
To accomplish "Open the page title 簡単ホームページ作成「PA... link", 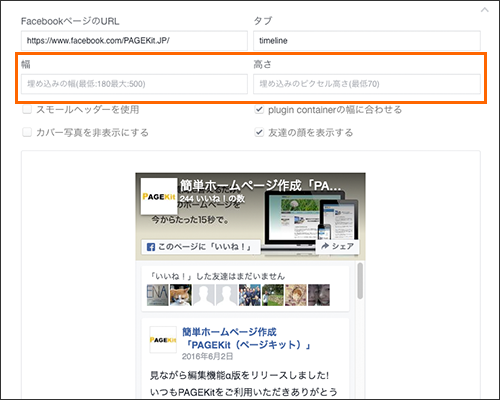I will click(261, 186).
